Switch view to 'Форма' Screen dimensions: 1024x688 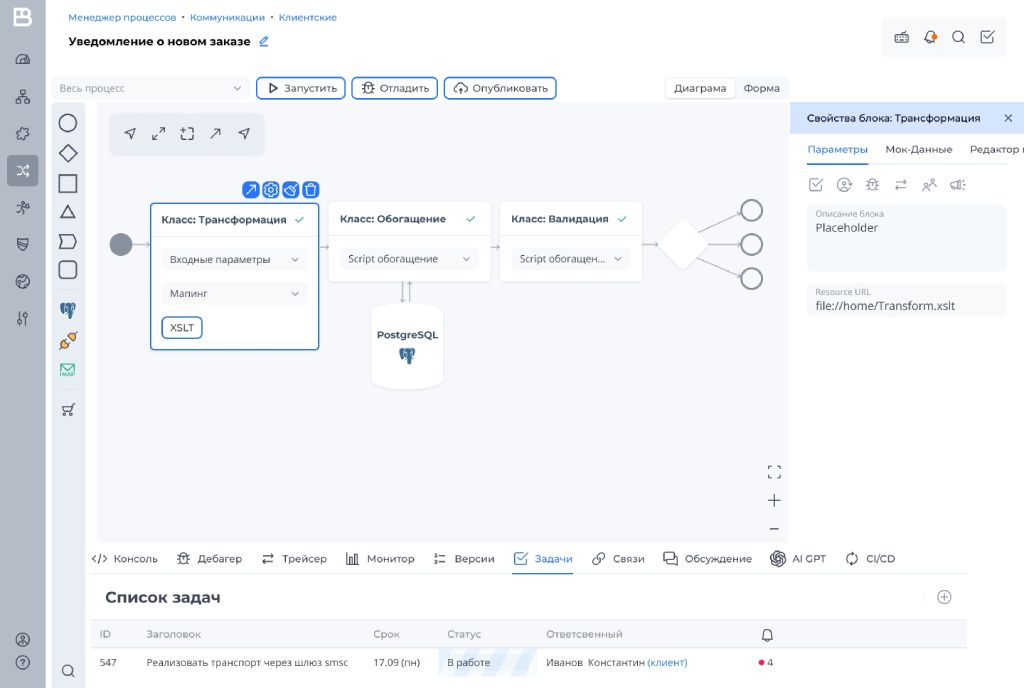pyautogui.click(x=761, y=88)
